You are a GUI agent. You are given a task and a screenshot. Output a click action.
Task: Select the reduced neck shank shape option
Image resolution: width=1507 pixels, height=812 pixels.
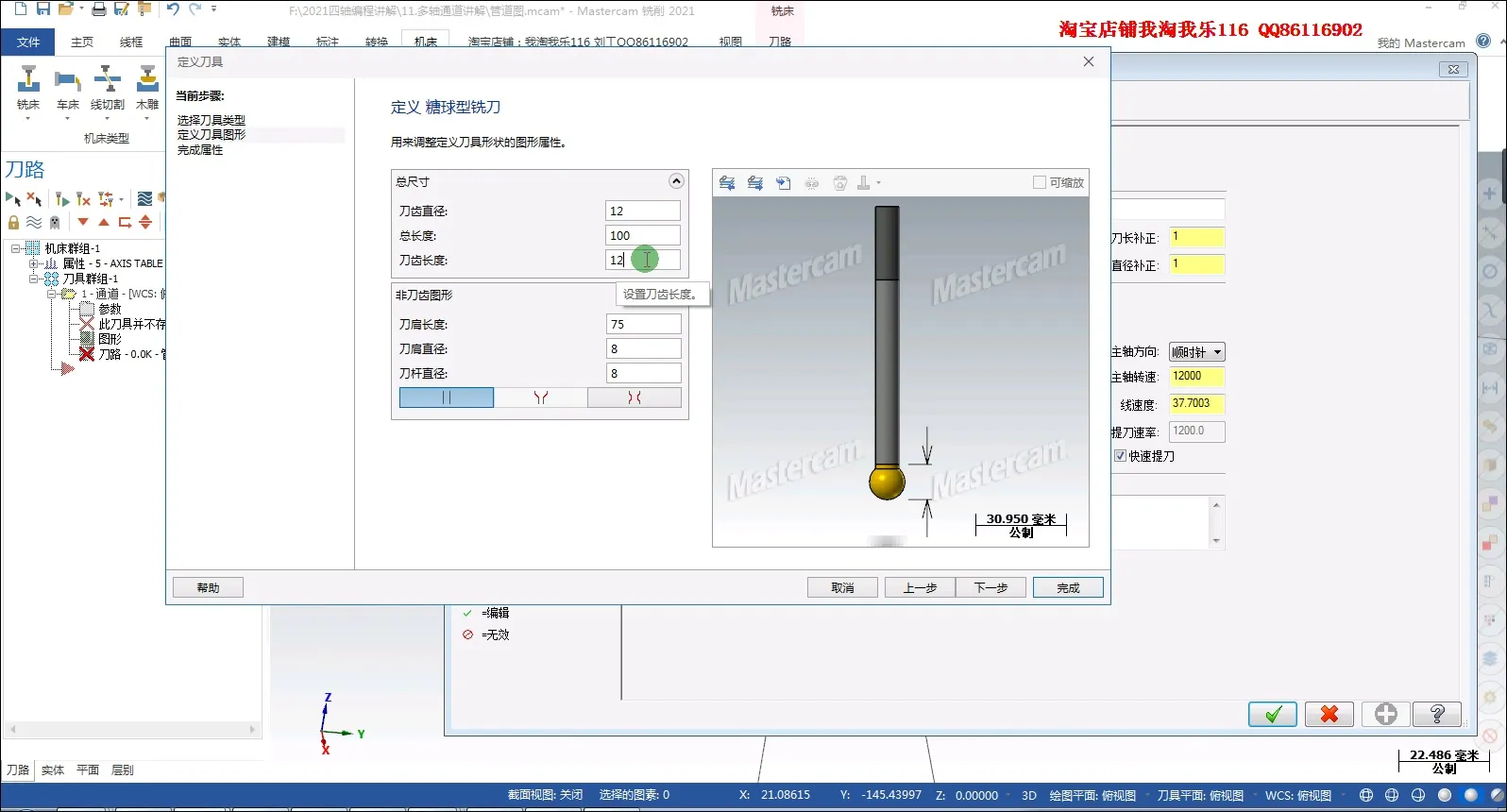(635, 398)
